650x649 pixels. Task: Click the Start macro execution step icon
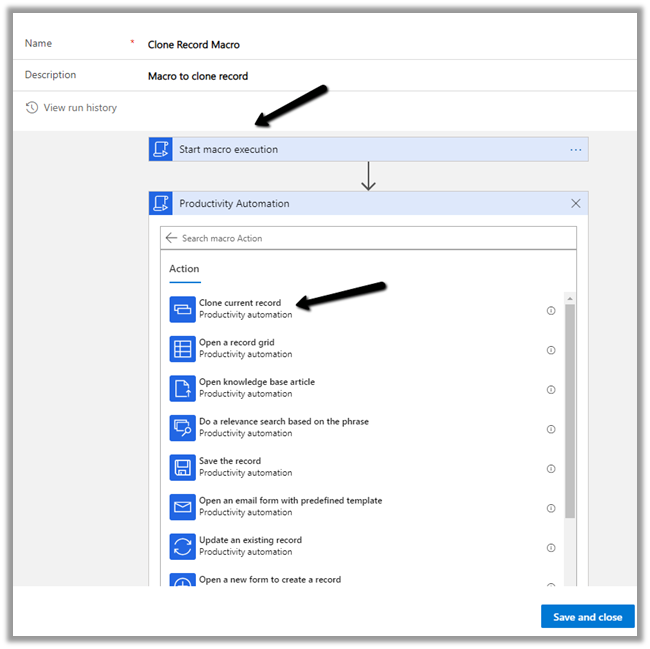click(x=161, y=149)
